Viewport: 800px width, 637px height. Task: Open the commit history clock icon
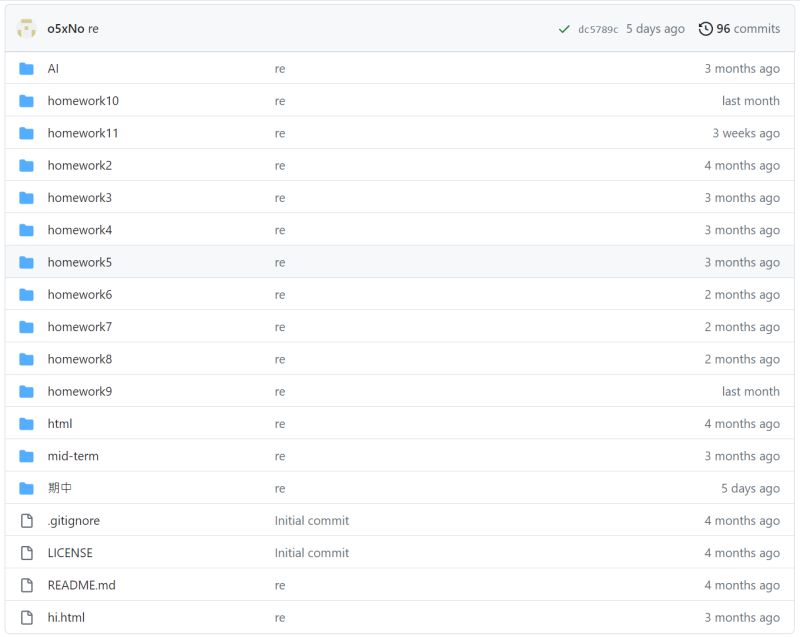point(705,28)
